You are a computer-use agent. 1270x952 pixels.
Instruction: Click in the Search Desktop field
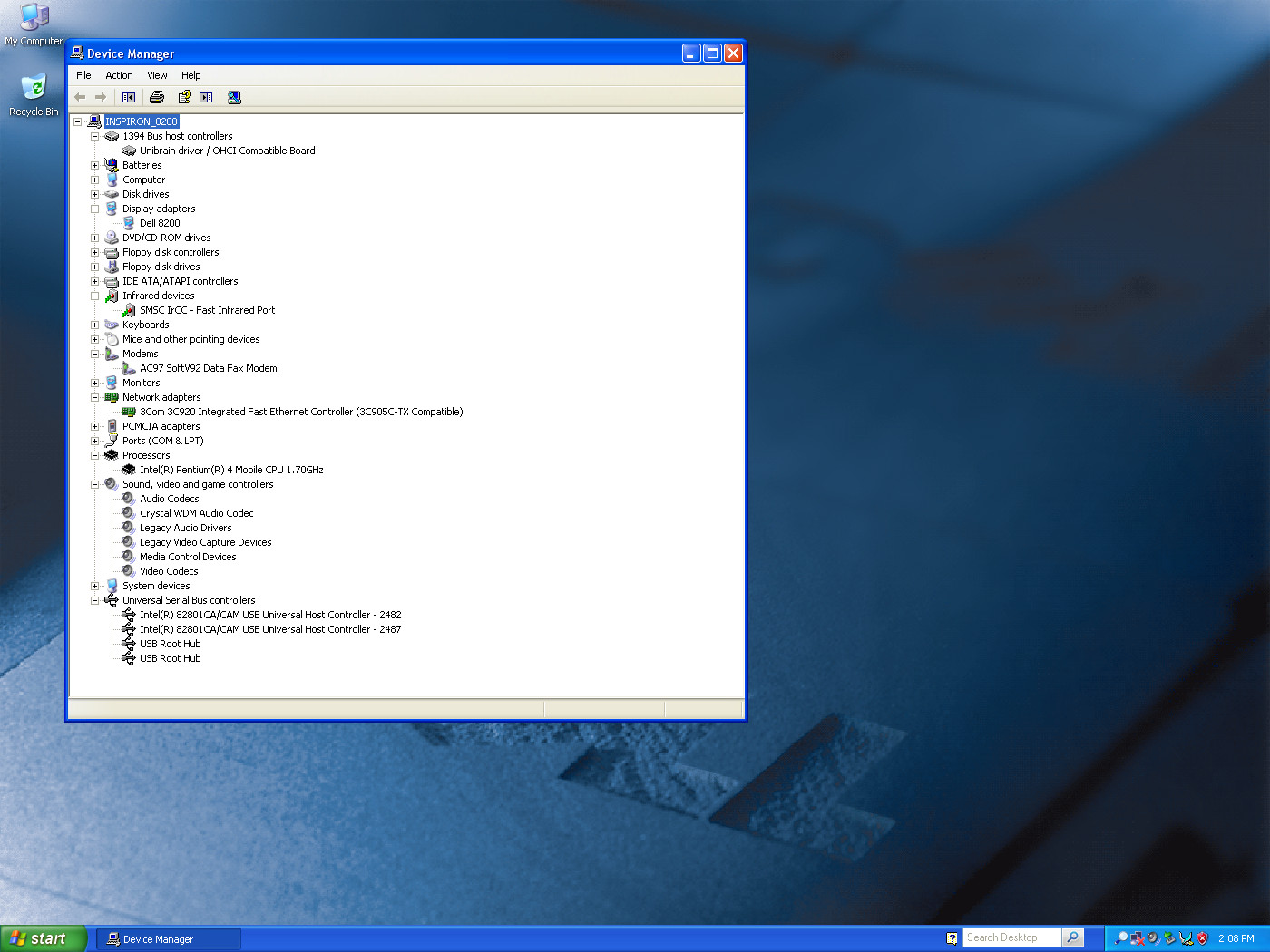[1011, 937]
